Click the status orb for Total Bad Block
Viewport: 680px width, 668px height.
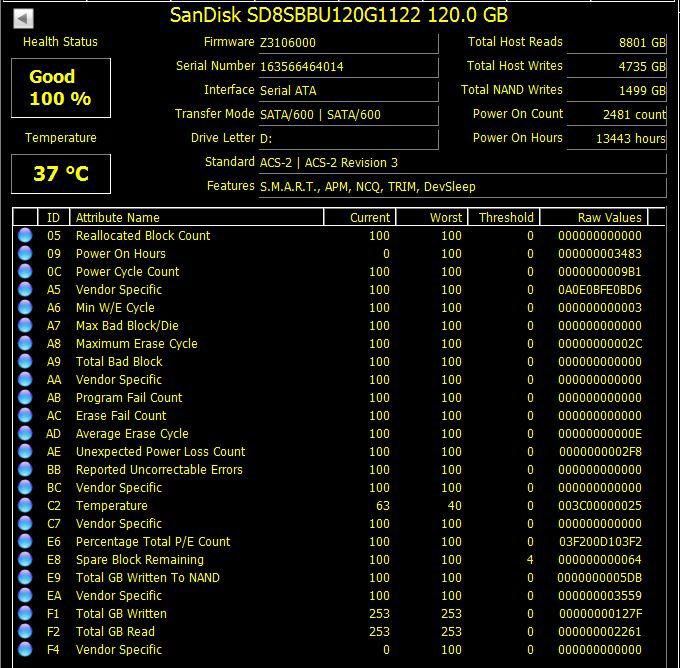coord(25,361)
